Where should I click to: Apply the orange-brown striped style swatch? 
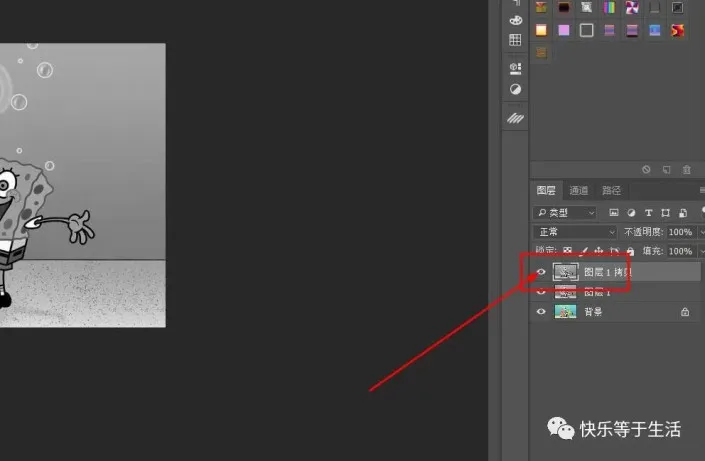click(x=541, y=53)
